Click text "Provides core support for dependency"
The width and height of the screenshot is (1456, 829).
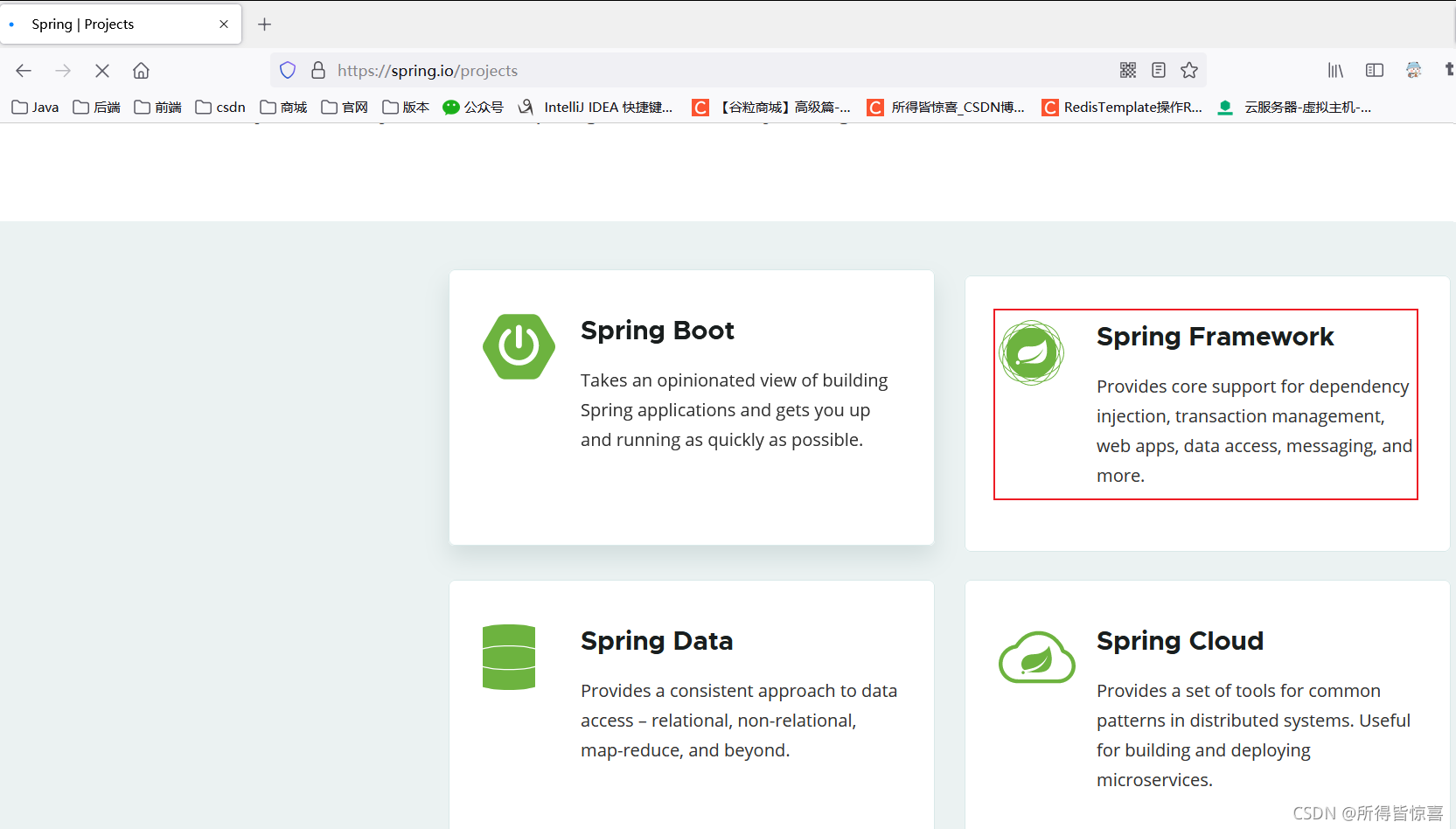click(x=1253, y=387)
